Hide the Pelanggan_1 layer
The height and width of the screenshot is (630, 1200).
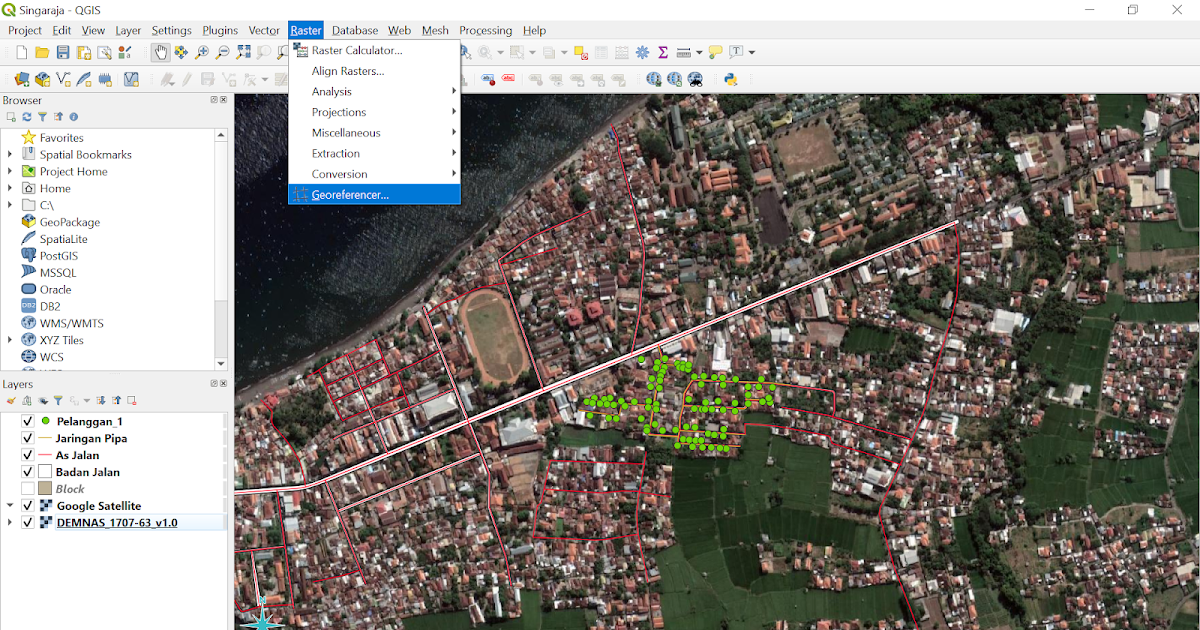point(28,421)
